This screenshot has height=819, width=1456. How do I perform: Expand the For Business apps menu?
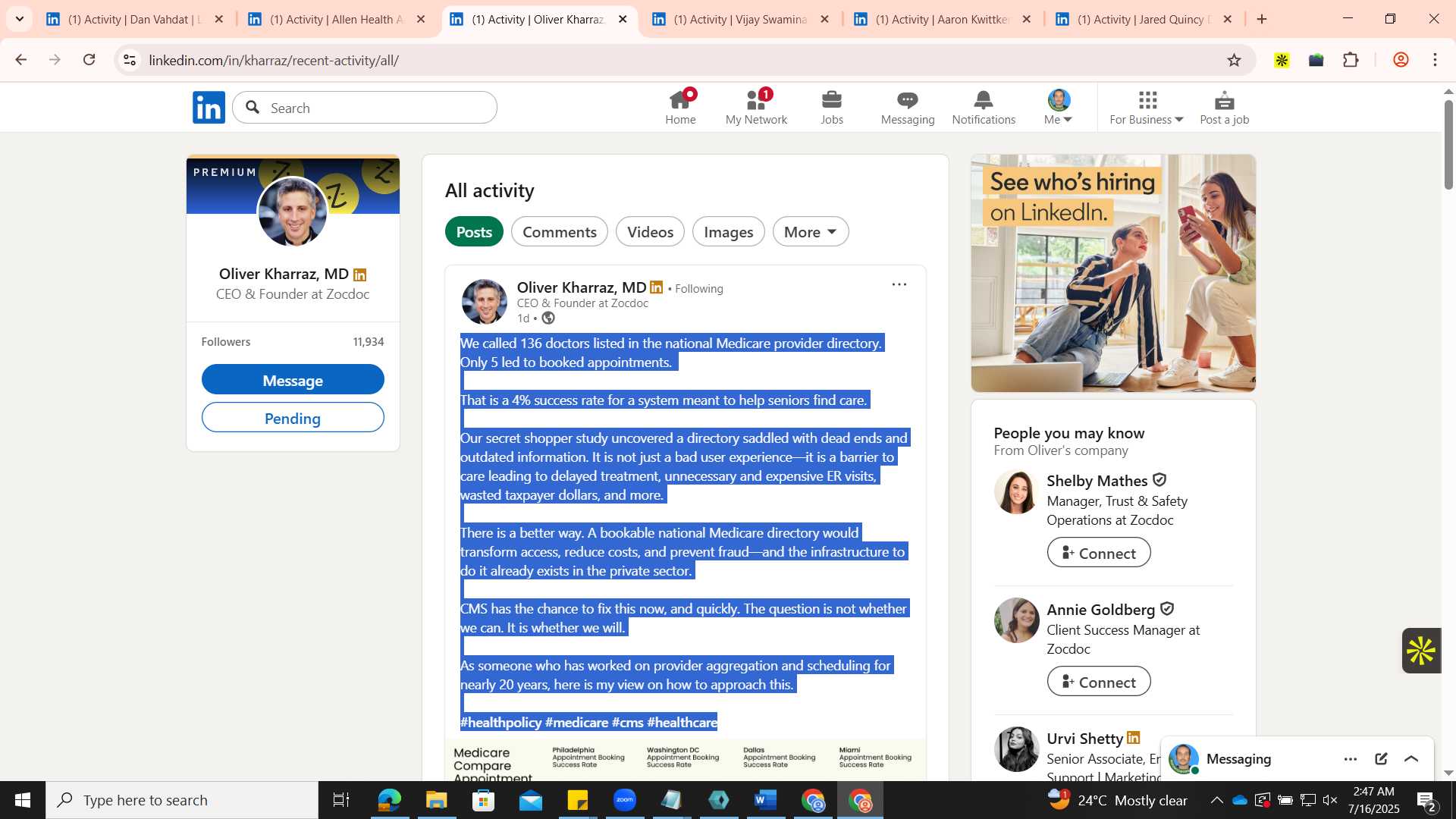pos(1147,108)
